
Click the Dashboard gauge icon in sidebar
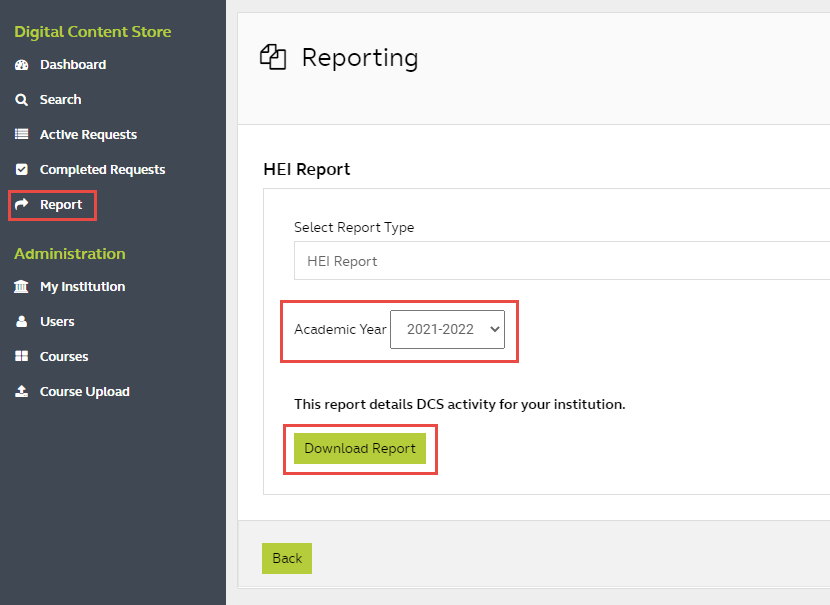pos(21,65)
